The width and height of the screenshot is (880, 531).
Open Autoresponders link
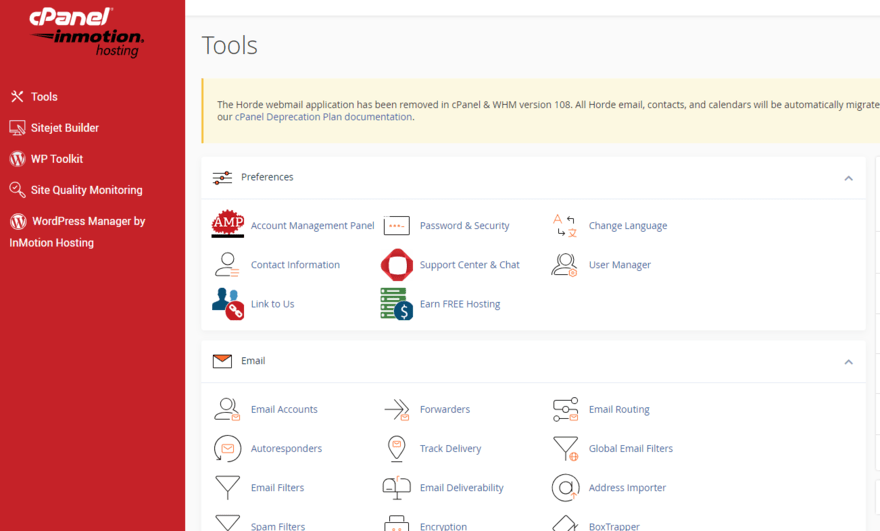point(286,448)
